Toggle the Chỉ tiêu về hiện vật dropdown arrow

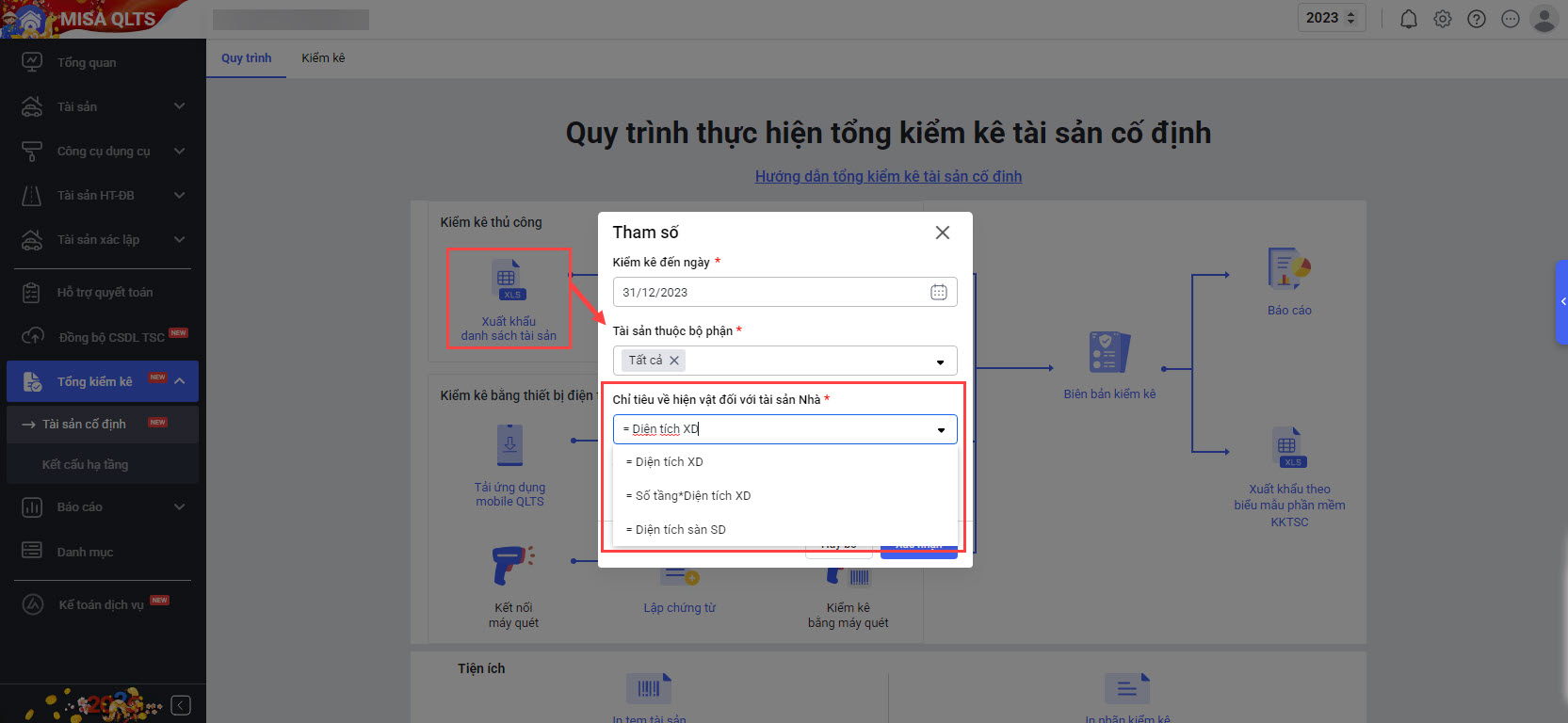click(941, 430)
